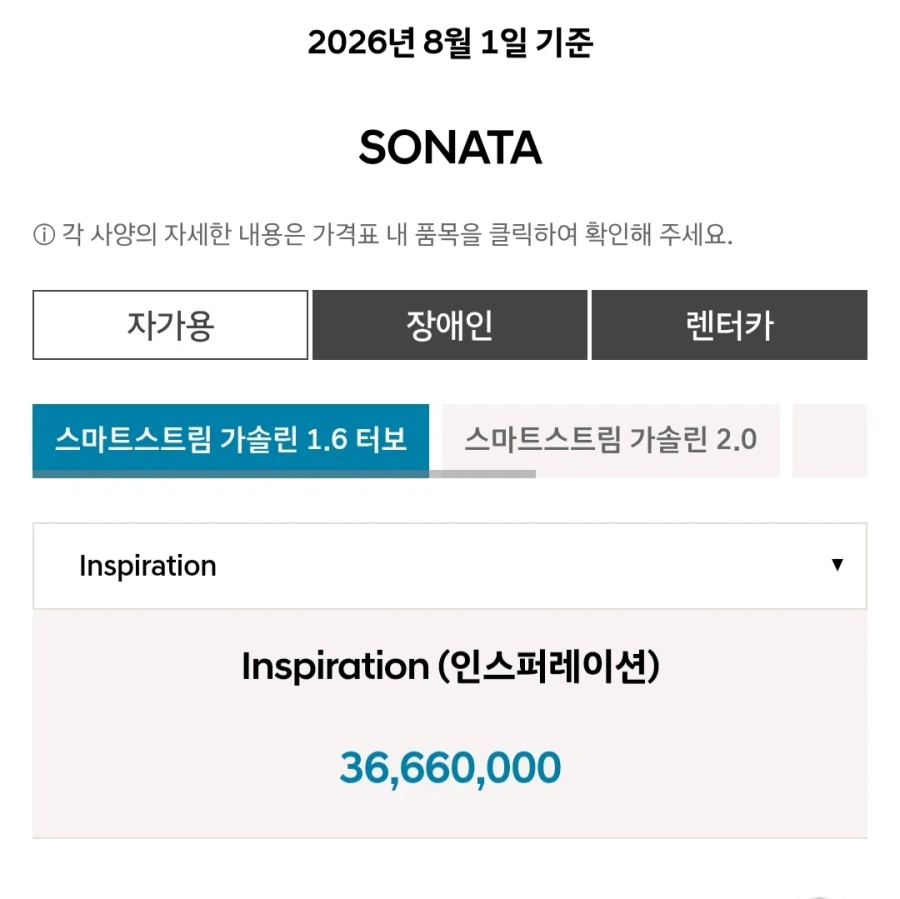The image size is (900, 899).
Task: Switch to the 장애인 tab
Action: (450, 325)
